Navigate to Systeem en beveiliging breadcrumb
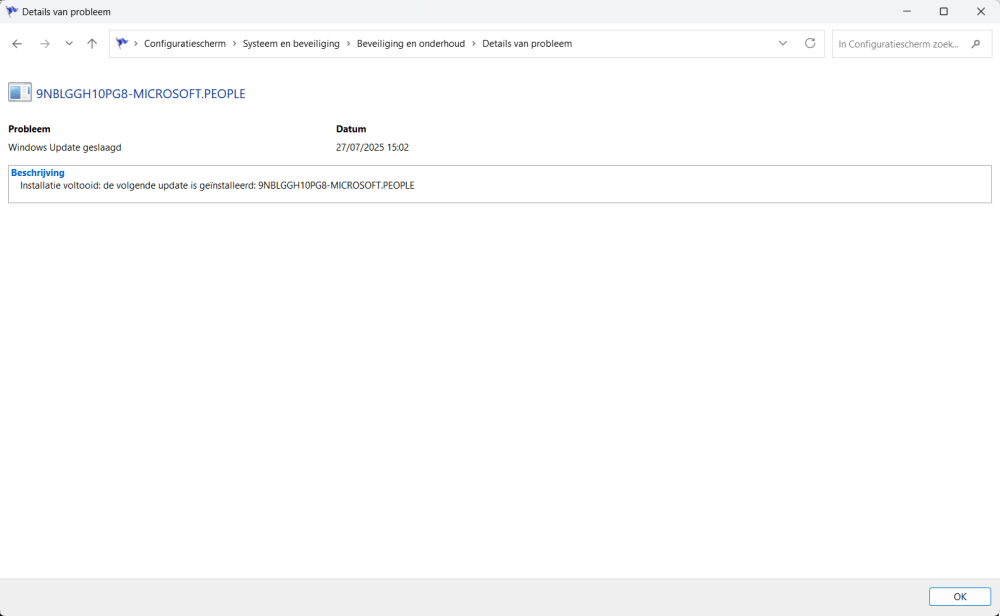 (291, 44)
